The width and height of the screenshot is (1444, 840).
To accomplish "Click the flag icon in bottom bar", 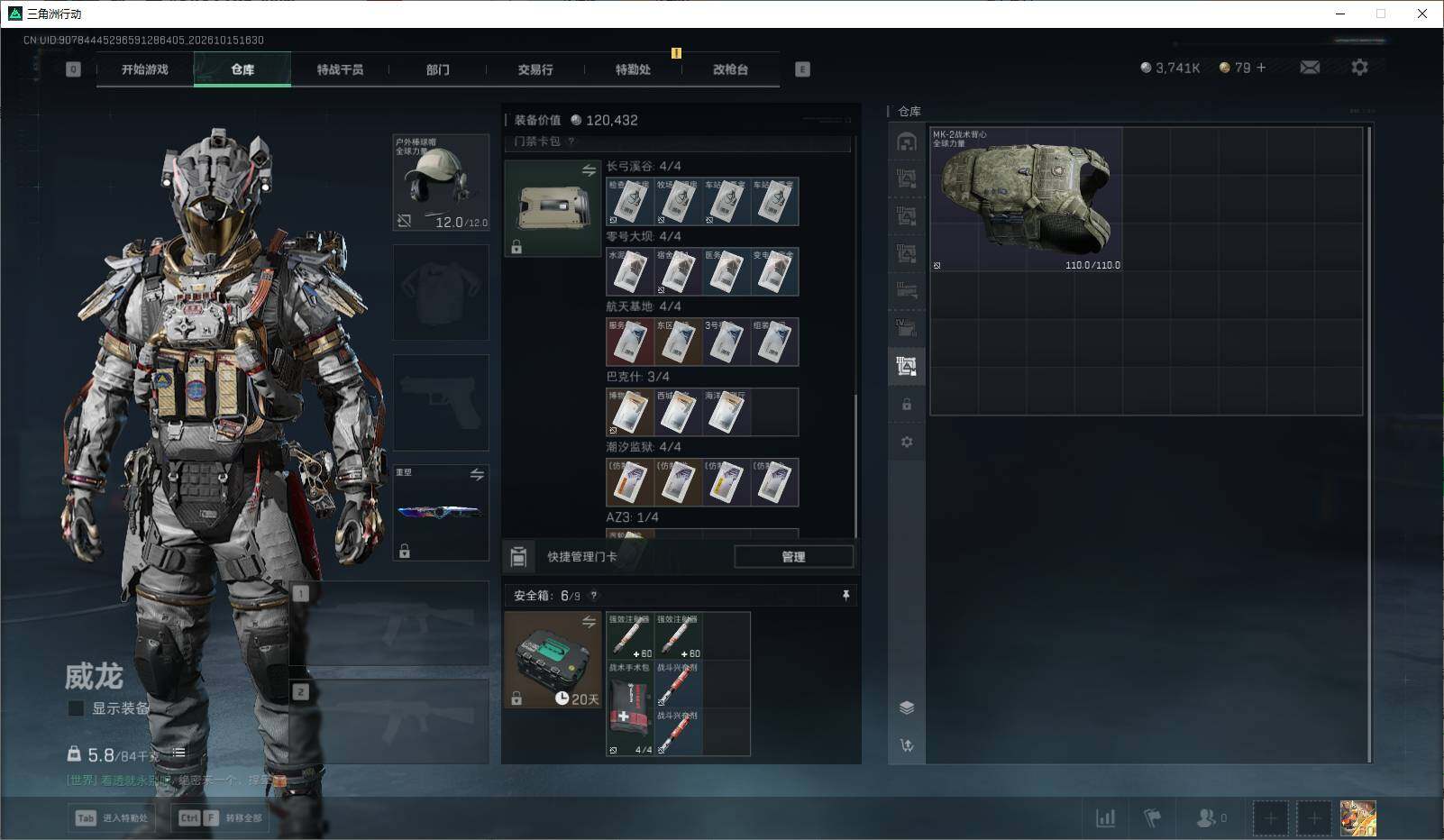I will click(1152, 817).
